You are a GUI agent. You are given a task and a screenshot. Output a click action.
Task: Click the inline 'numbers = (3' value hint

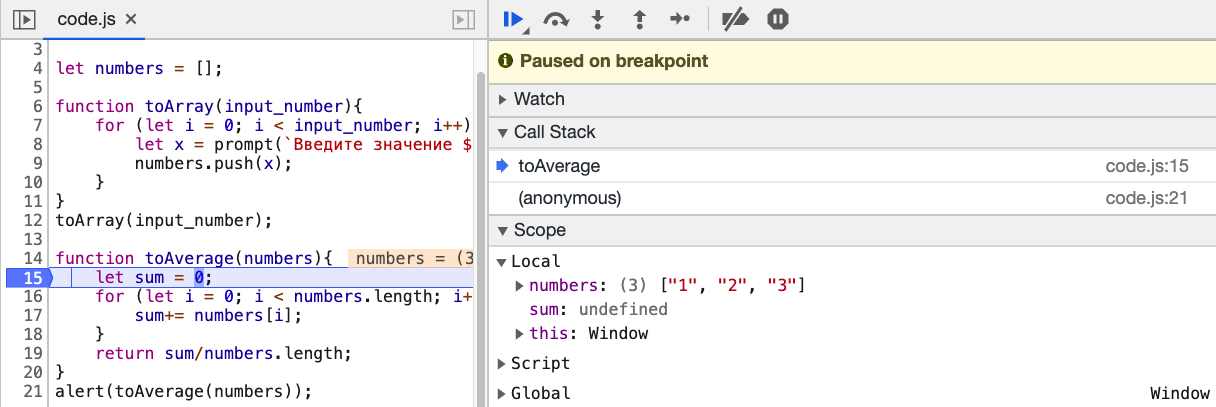coord(410,259)
